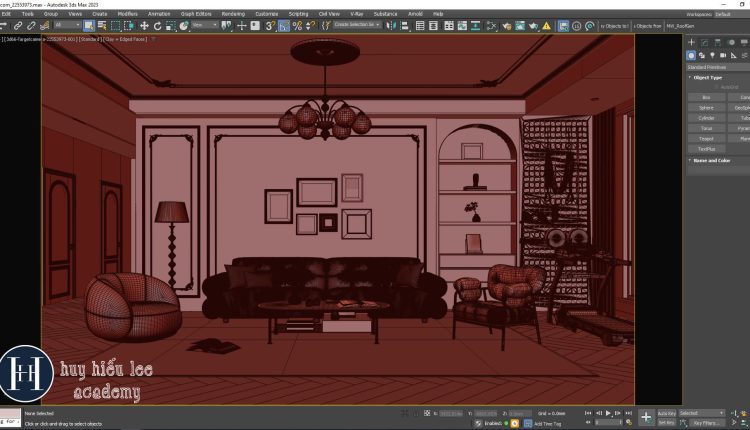Toggle the 3D Snaps button
Viewport: 750px width, 430px height.
coord(270,25)
